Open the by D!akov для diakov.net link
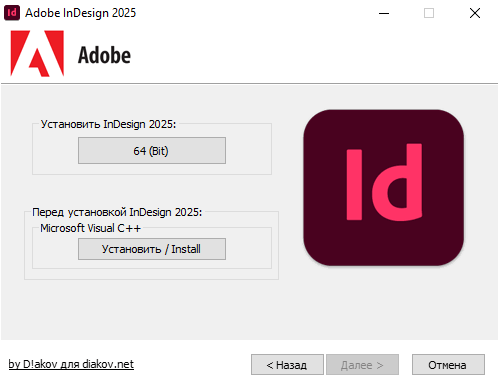This screenshot has width=499, height=388. (x=71, y=364)
